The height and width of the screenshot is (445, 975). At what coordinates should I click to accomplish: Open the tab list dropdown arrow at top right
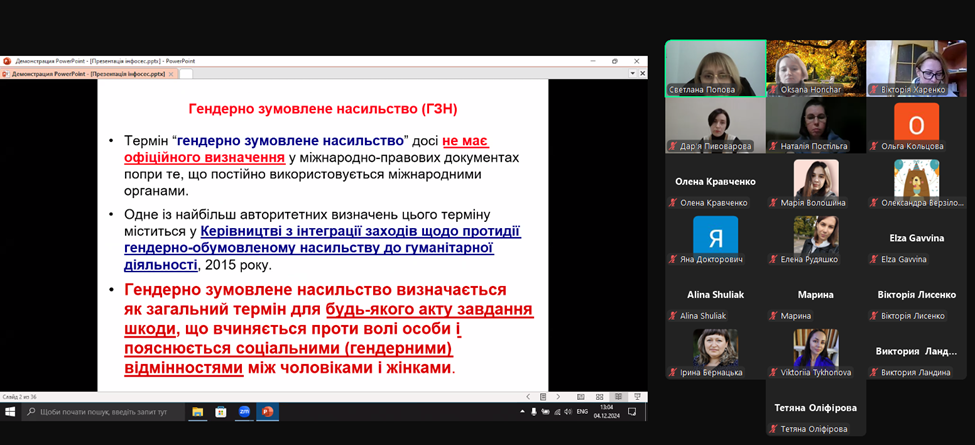click(632, 73)
